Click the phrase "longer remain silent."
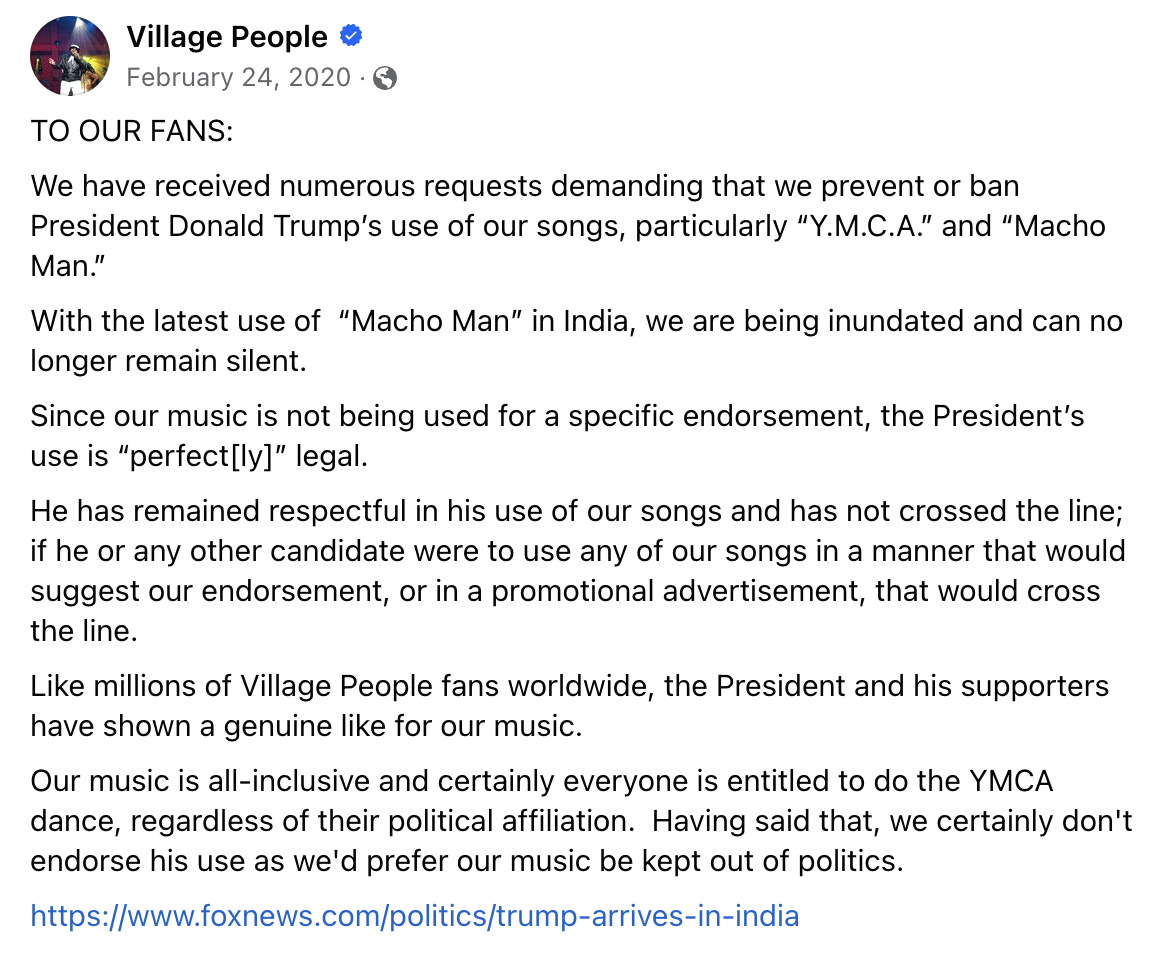 pyautogui.click(x=168, y=362)
